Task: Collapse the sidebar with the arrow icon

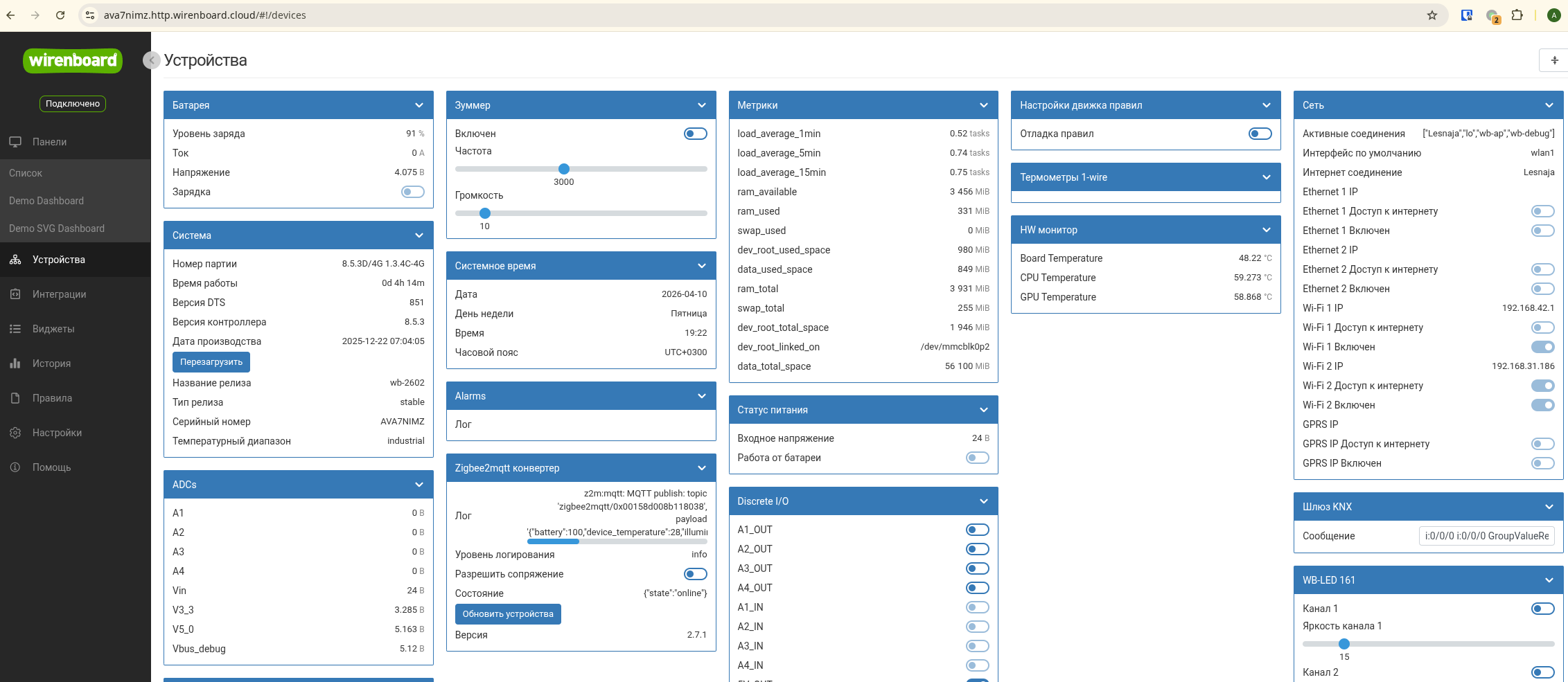Action: 151,60
